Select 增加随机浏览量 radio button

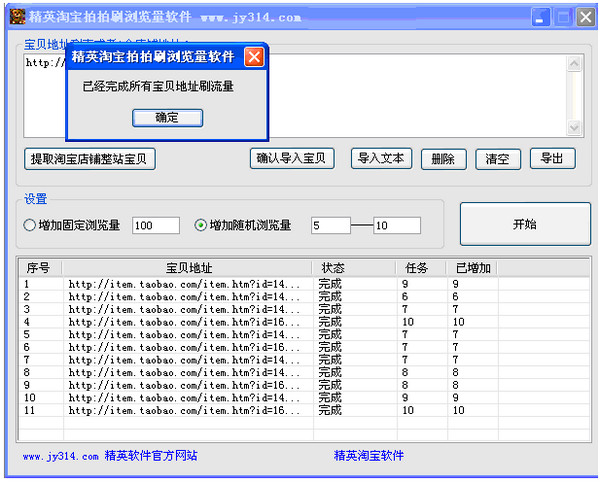(201, 225)
